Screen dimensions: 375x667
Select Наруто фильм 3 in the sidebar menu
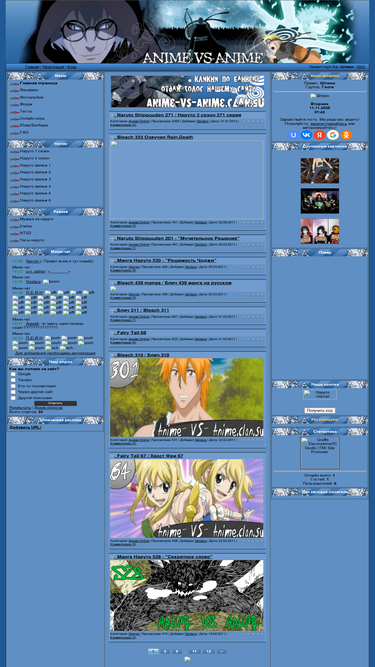click(x=35, y=179)
